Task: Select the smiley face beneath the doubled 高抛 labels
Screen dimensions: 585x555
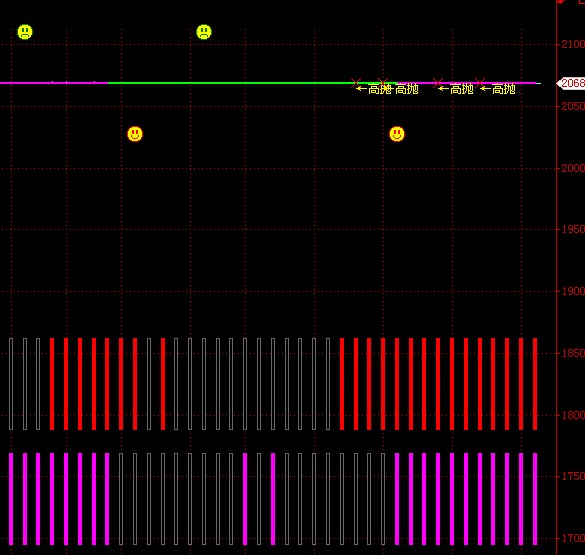Action: 397,134
